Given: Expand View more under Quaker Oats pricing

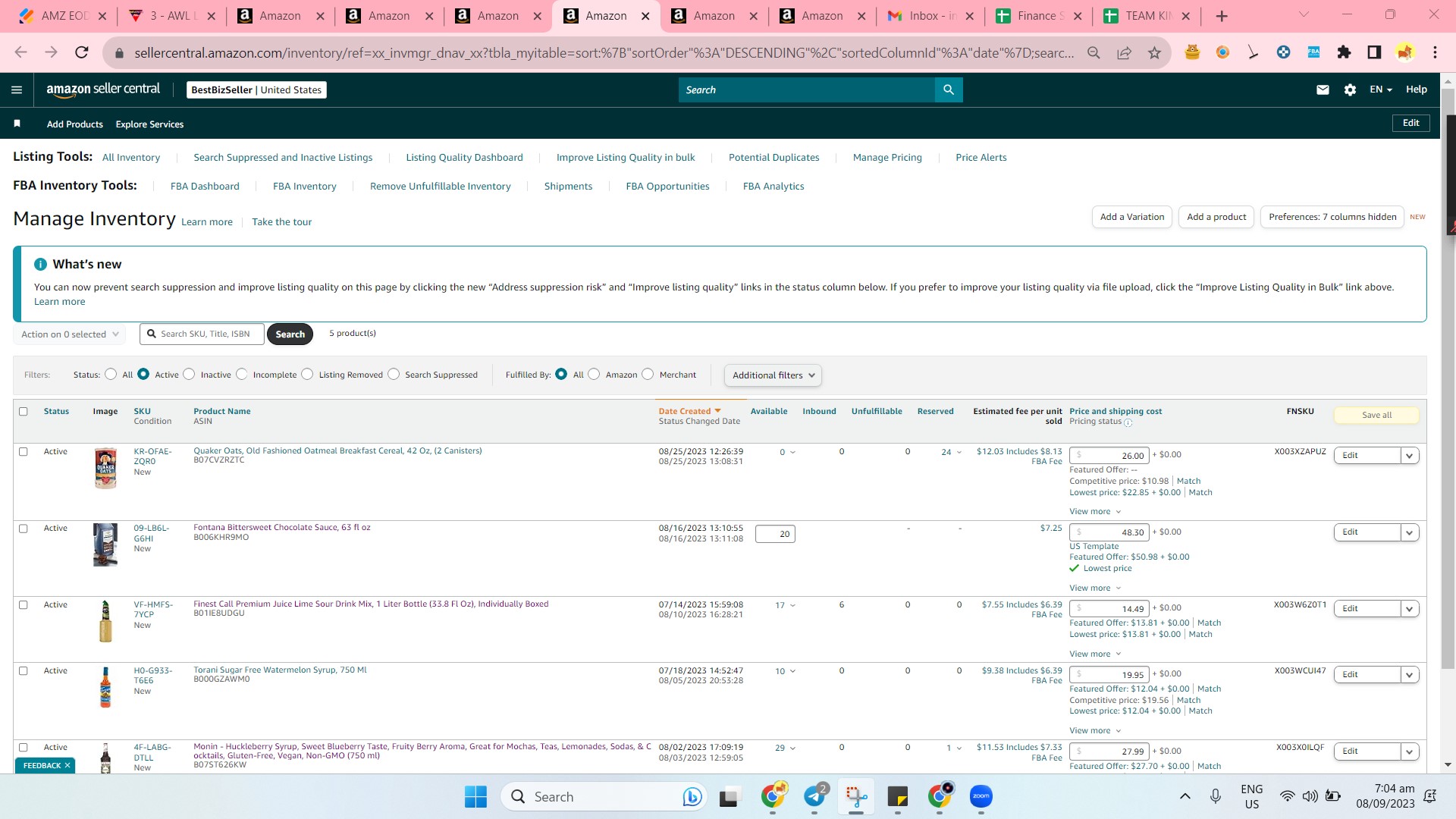Looking at the screenshot, I should point(1095,512).
